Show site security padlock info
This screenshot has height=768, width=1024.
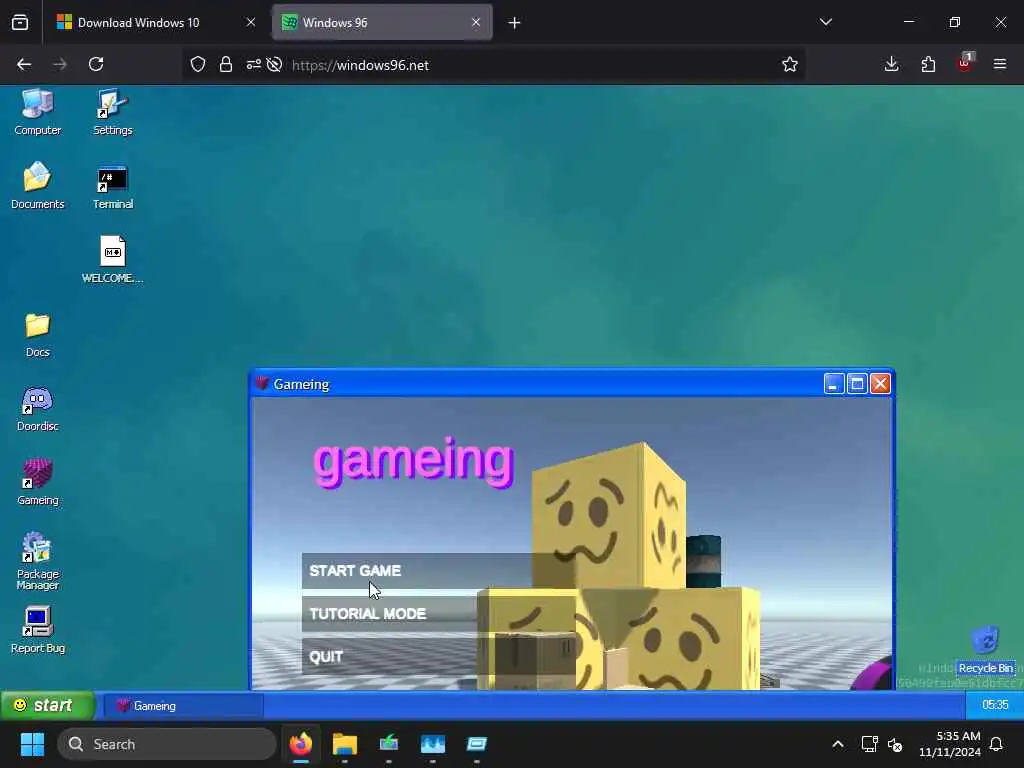226,65
